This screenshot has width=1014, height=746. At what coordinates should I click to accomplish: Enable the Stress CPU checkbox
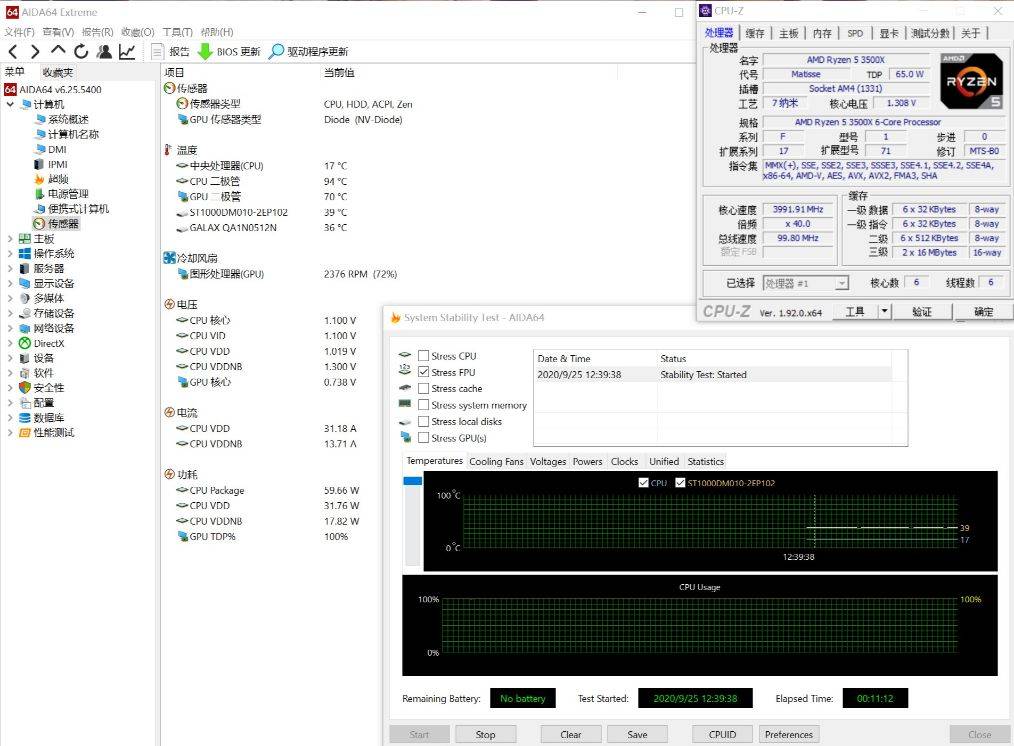(424, 356)
